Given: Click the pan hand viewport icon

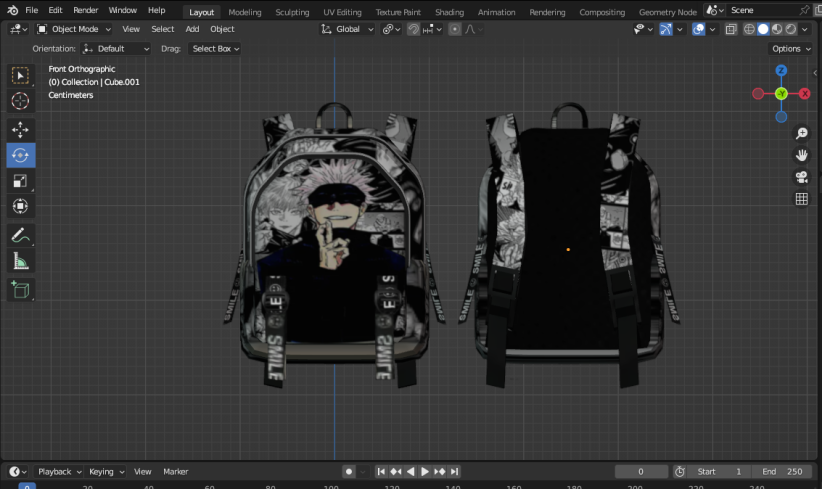Looking at the screenshot, I should click(x=802, y=155).
